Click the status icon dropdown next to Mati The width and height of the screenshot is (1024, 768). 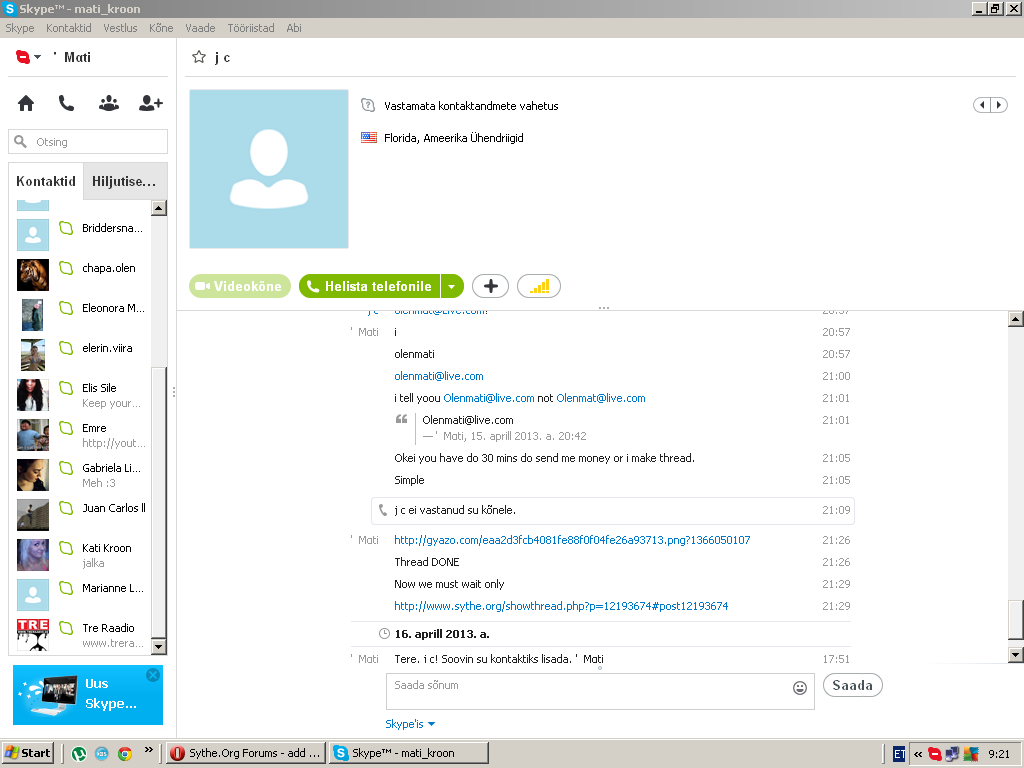(x=28, y=57)
